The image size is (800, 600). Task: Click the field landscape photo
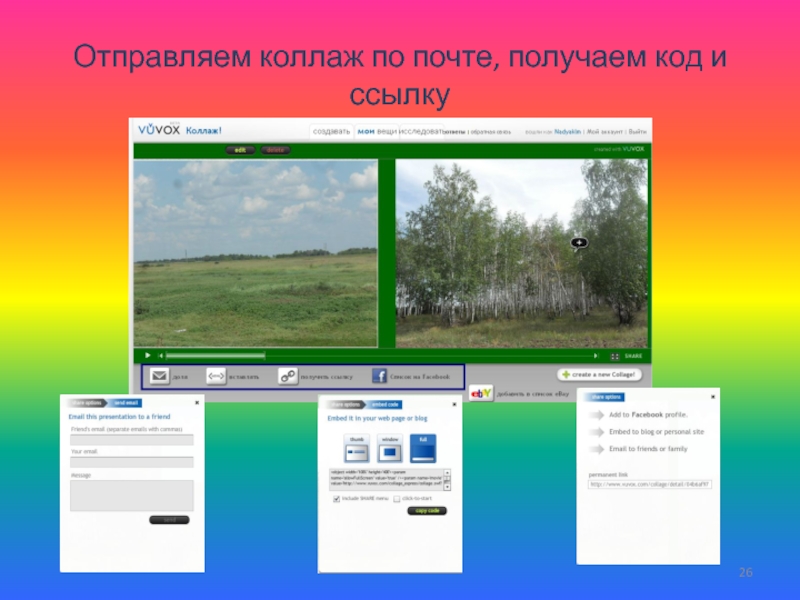coord(256,254)
